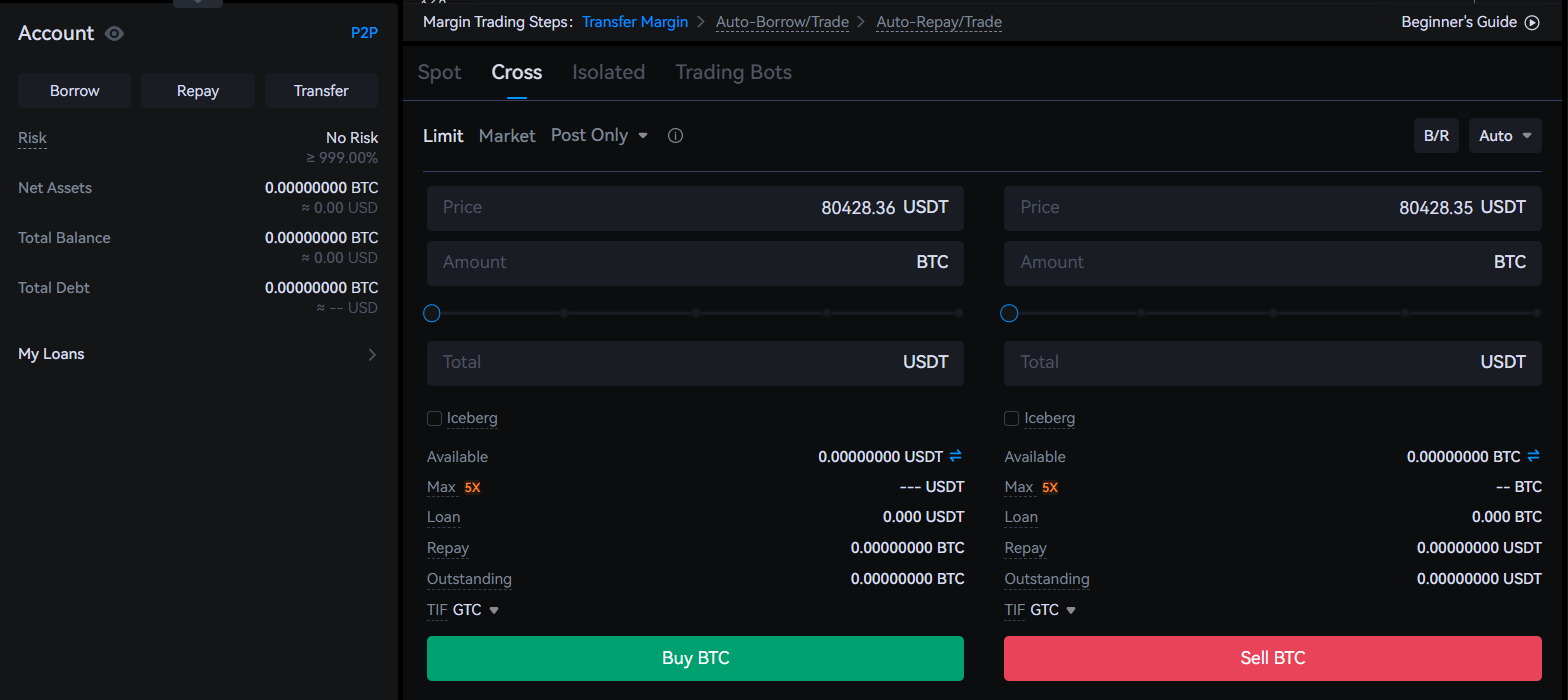Enable Iceberg checkbox on sell side
The width and height of the screenshot is (1568, 700).
click(1011, 418)
